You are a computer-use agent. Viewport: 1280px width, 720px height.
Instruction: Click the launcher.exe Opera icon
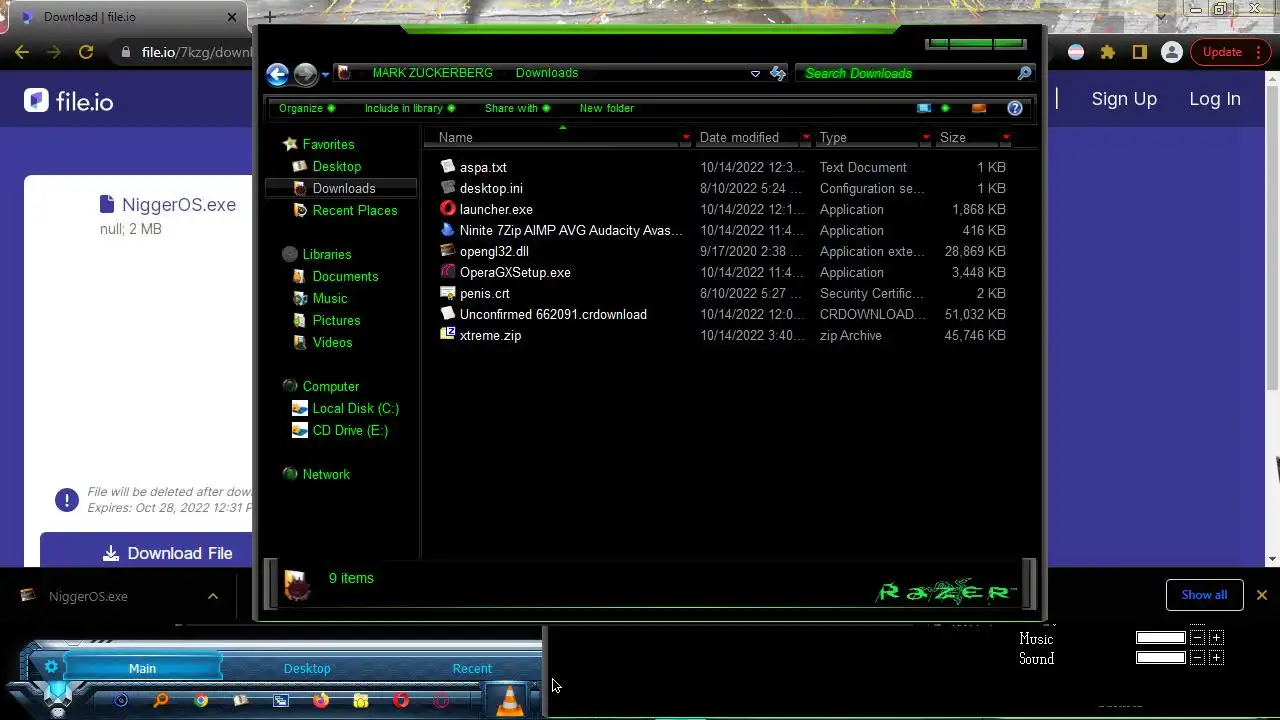coord(448,209)
